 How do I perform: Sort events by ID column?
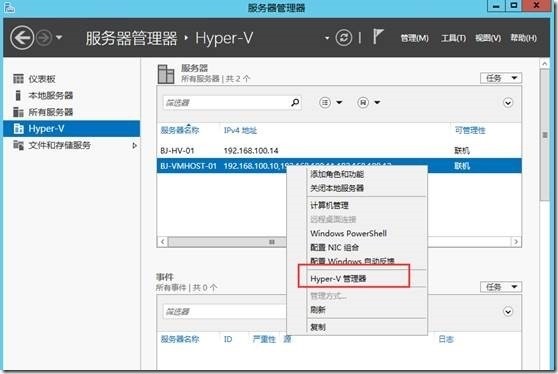coord(228,339)
